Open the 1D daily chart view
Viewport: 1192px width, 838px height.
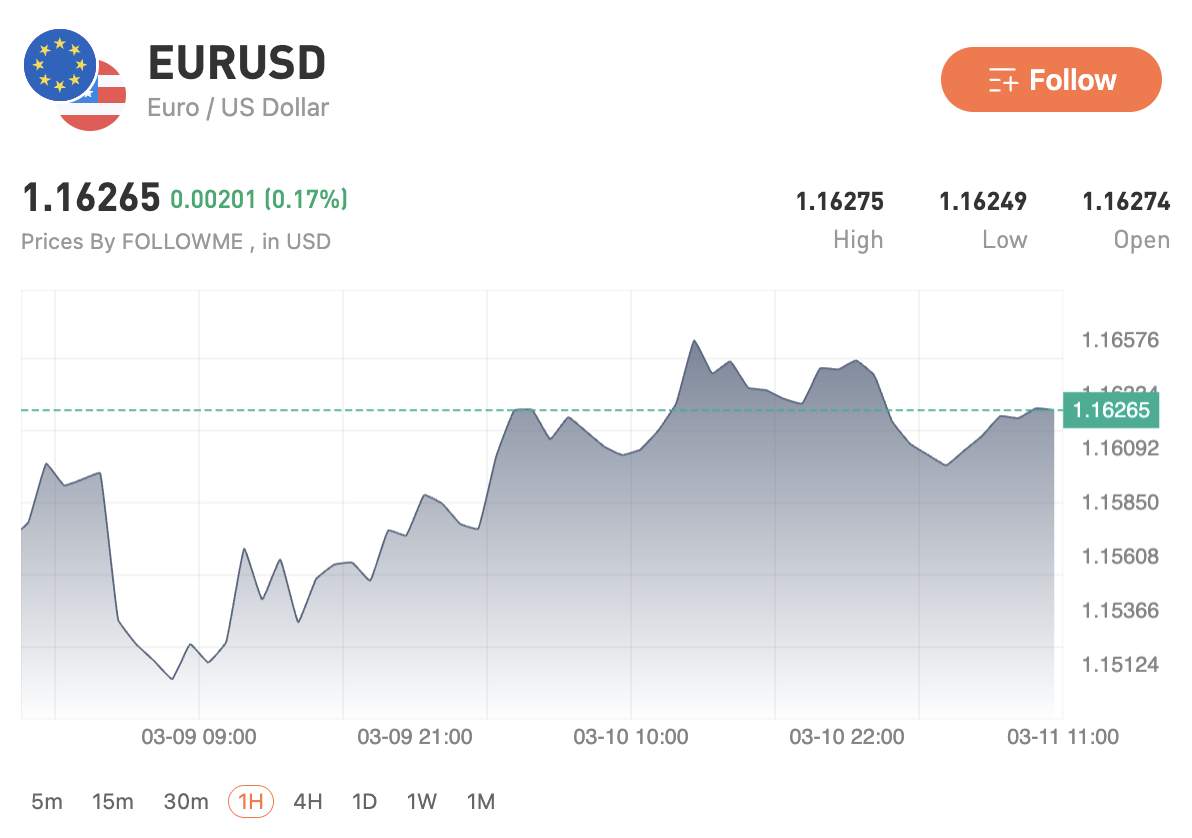tap(365, 801)
